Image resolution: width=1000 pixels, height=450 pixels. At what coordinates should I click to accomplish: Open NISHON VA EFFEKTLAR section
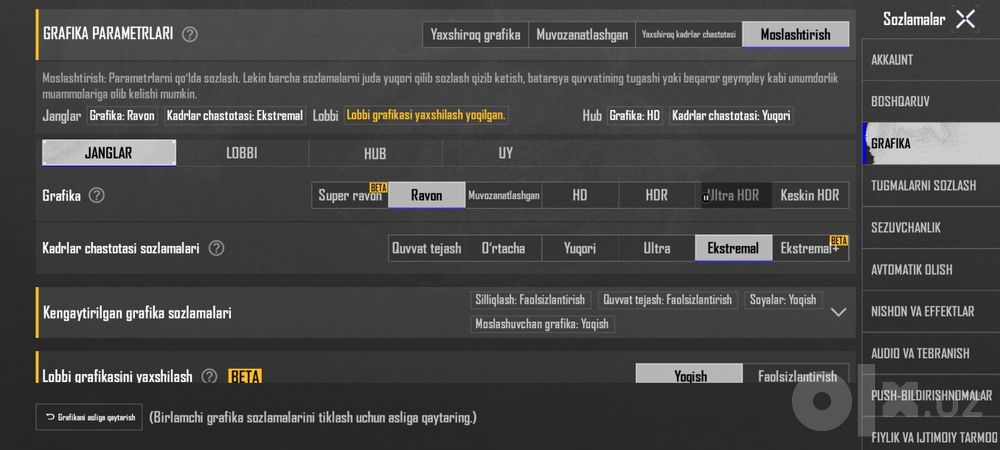click(x=930, y=311)
